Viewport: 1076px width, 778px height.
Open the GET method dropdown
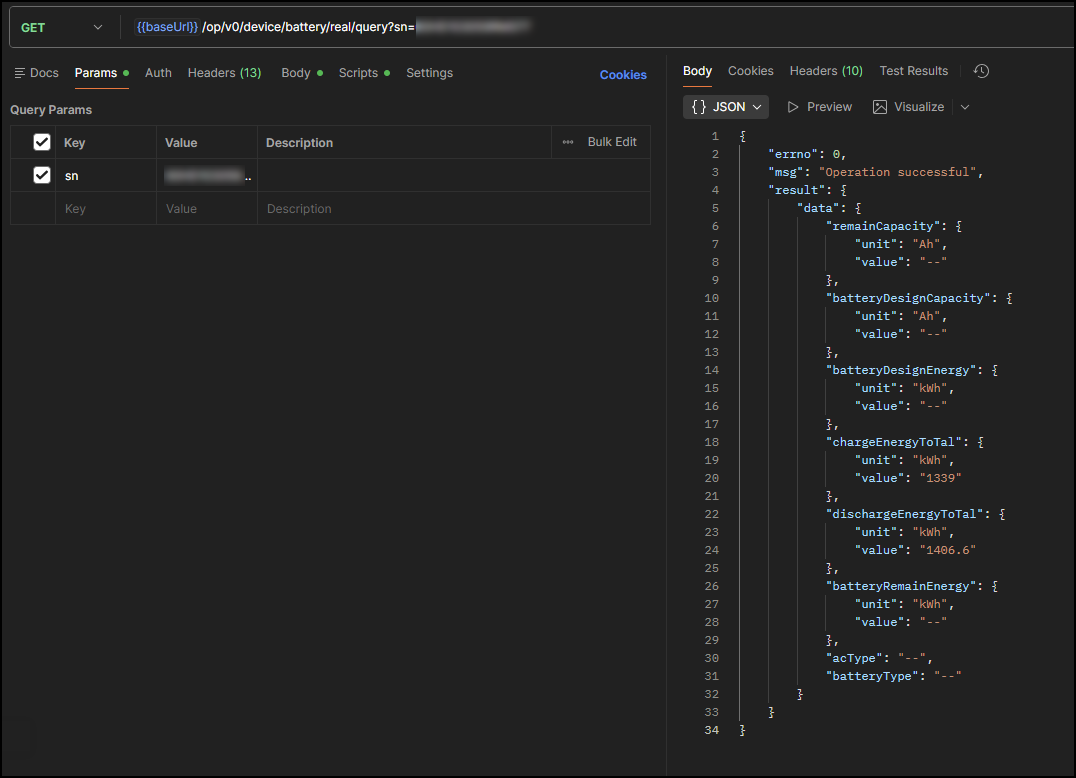(60, 28)
